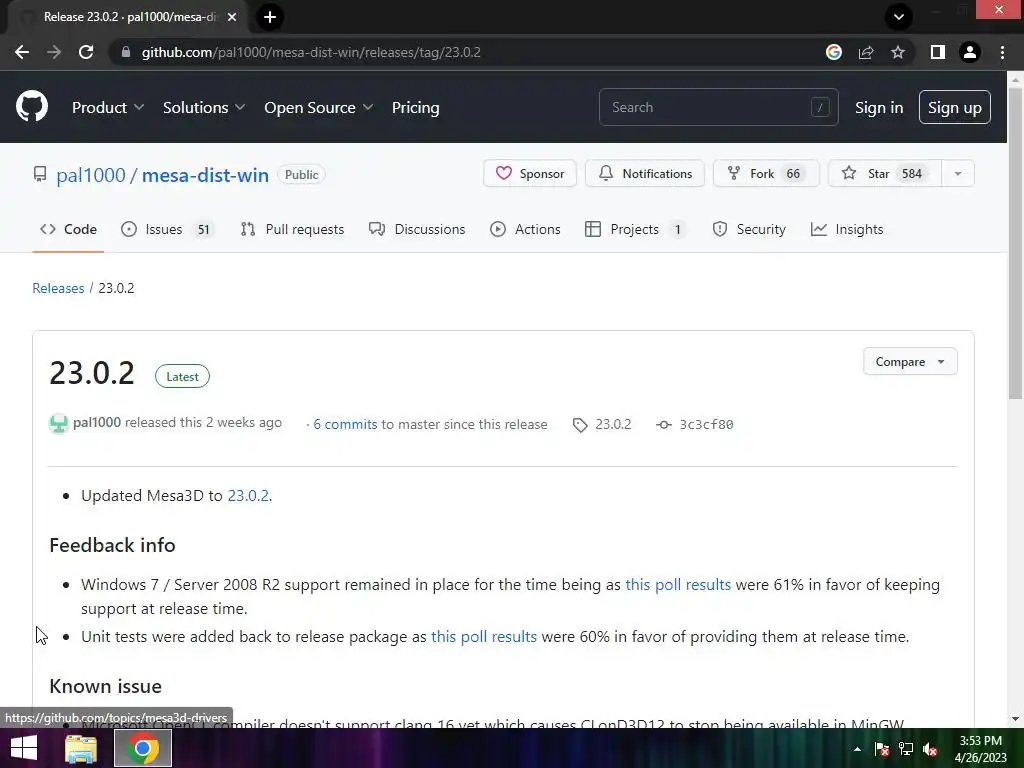This screenshot has width=1024, height=768.
Task: Expand the Product menu
Action: point(108,107)
